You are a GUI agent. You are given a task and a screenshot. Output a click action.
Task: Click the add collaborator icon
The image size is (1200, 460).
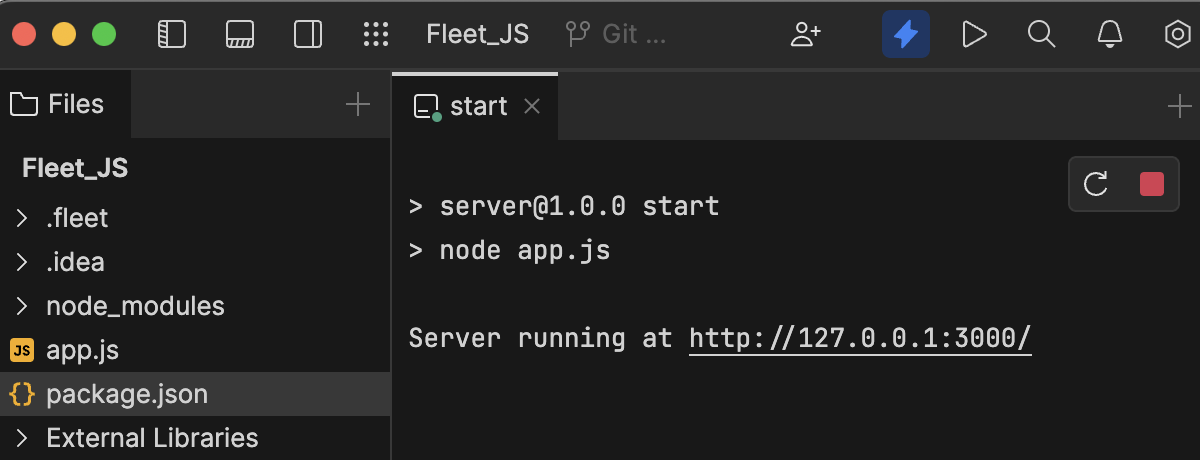tap(805, 35)
